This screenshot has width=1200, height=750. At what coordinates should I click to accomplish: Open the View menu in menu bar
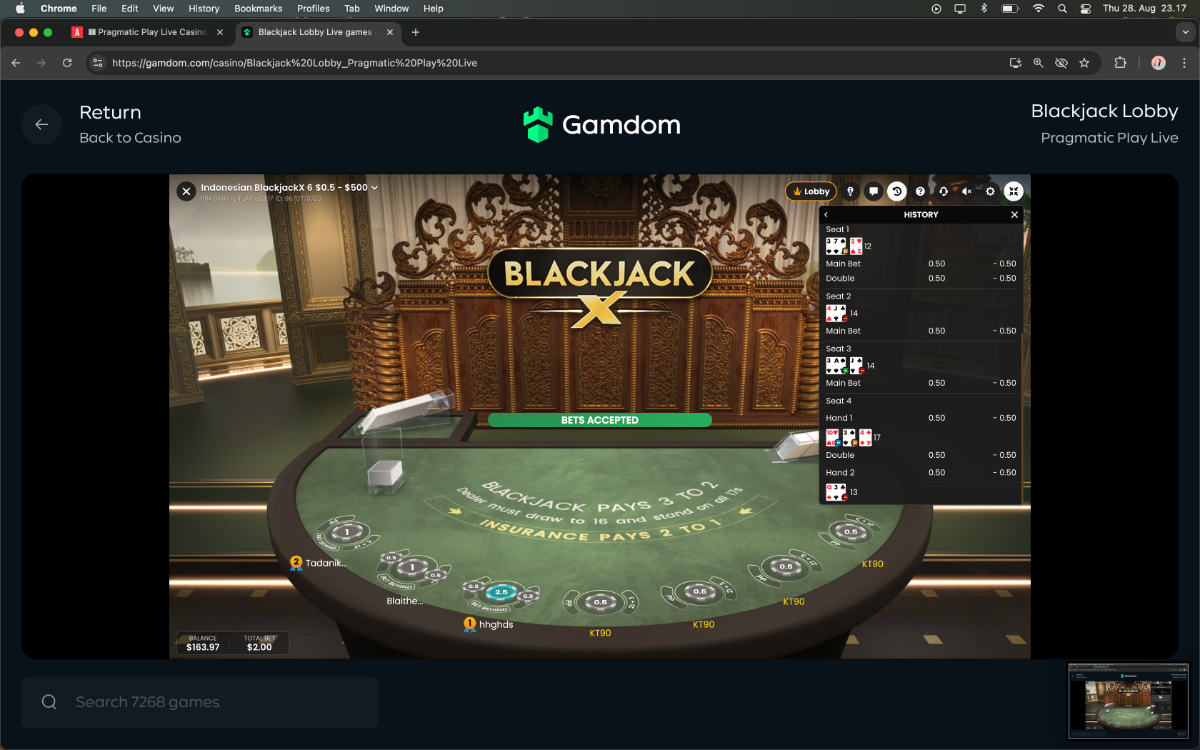(x=163, y=8)
